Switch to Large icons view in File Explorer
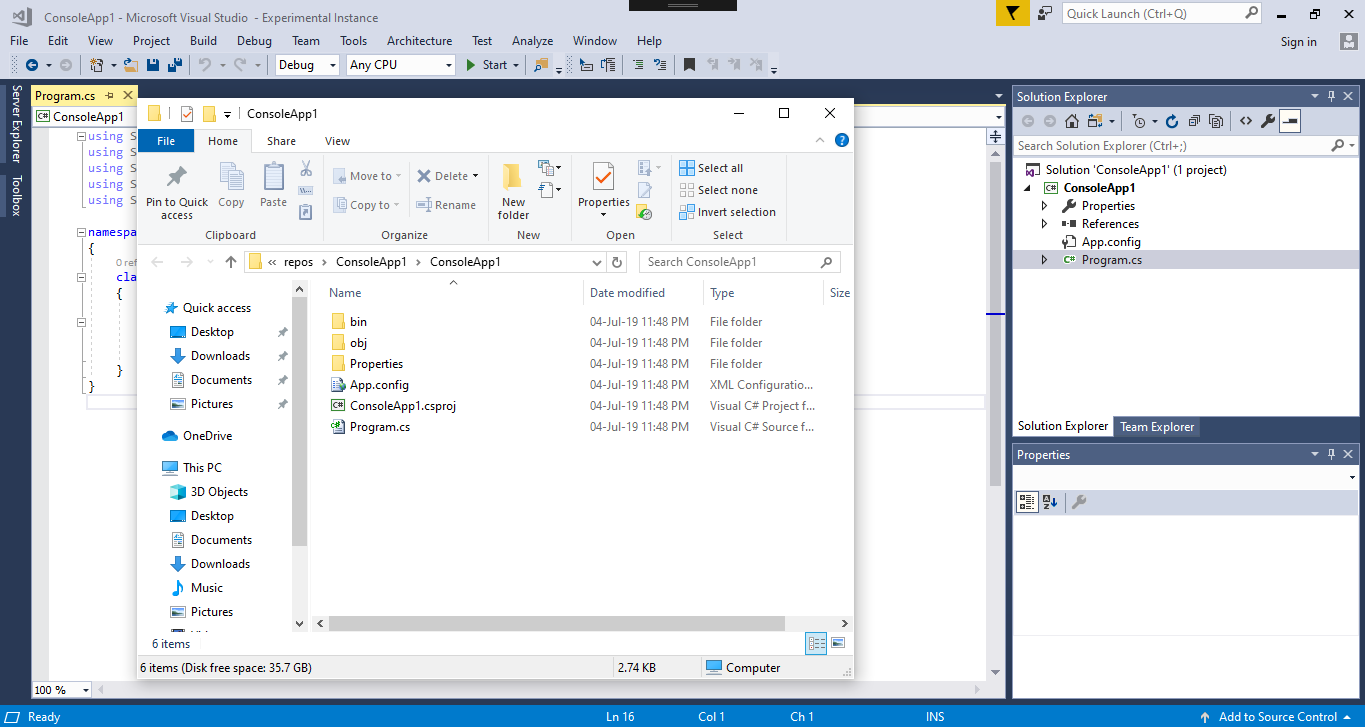 838,643
